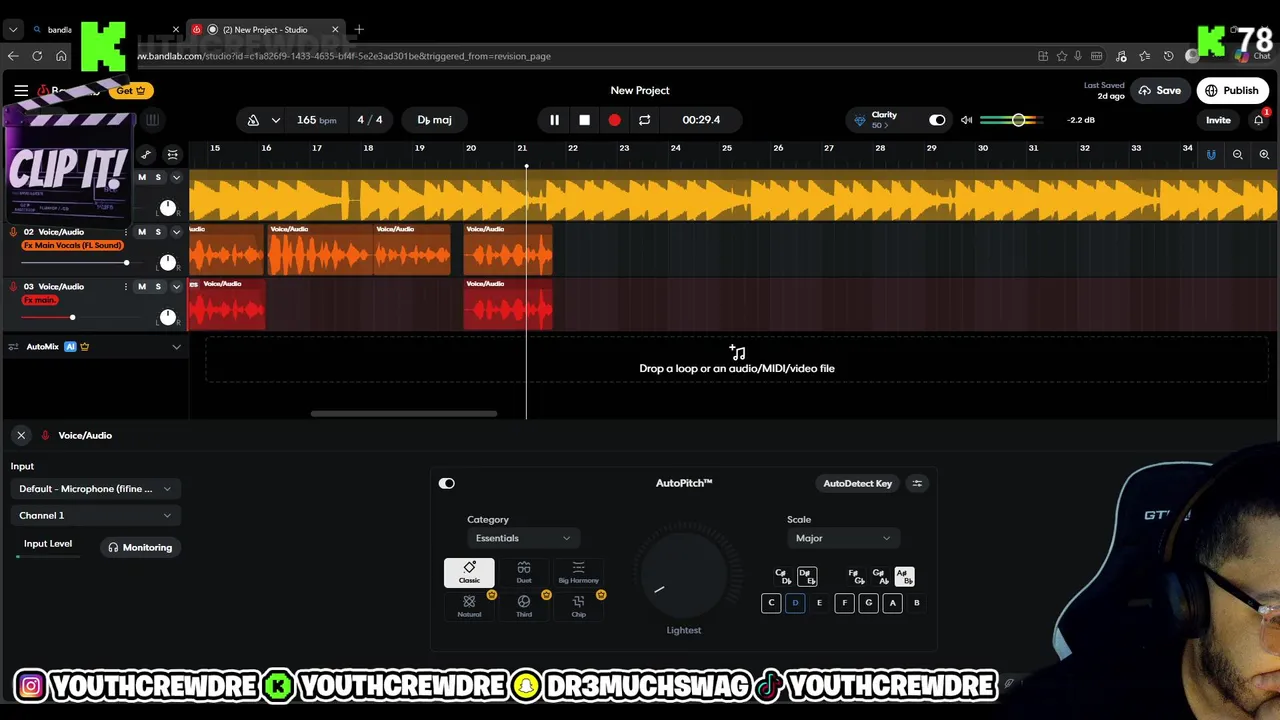Mute the first yellow track
The width and height of the screenshot is (1280, 720).
coord(142,177)
